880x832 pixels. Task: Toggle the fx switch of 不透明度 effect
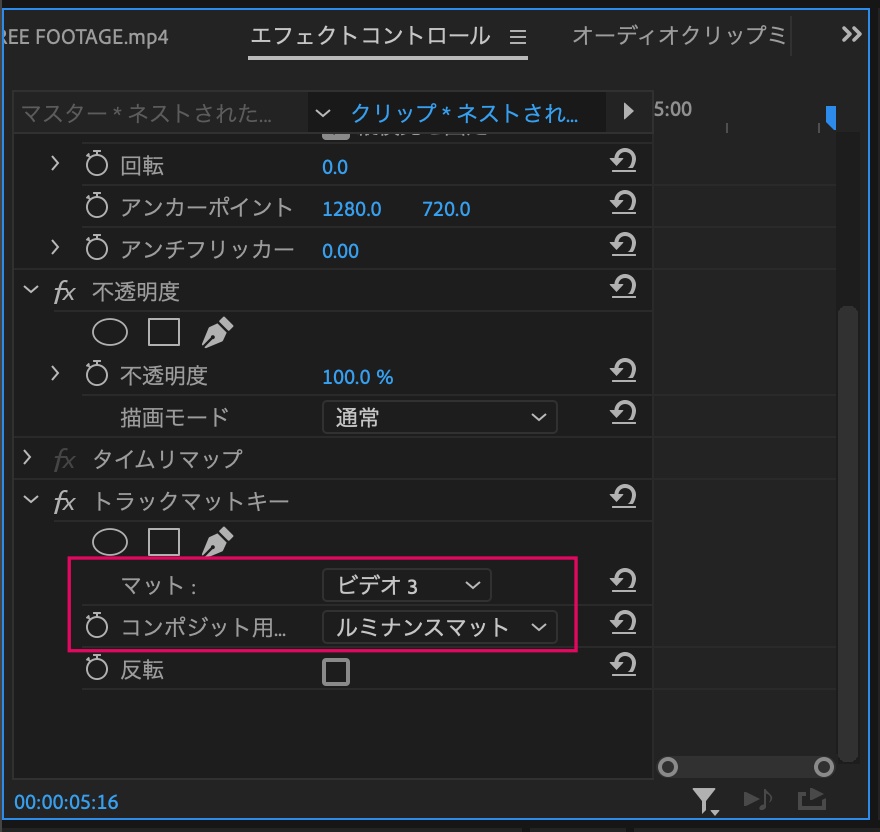click(65, 292)
